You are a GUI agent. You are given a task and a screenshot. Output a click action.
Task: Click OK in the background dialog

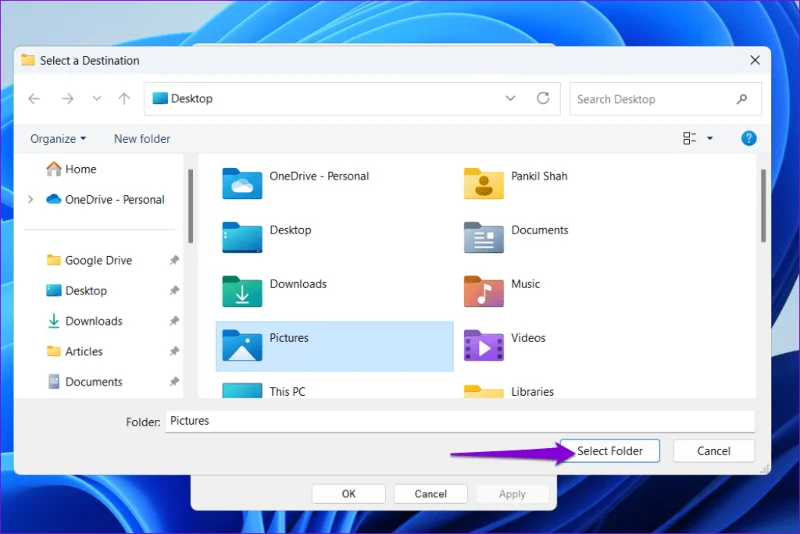coord(348,494)
